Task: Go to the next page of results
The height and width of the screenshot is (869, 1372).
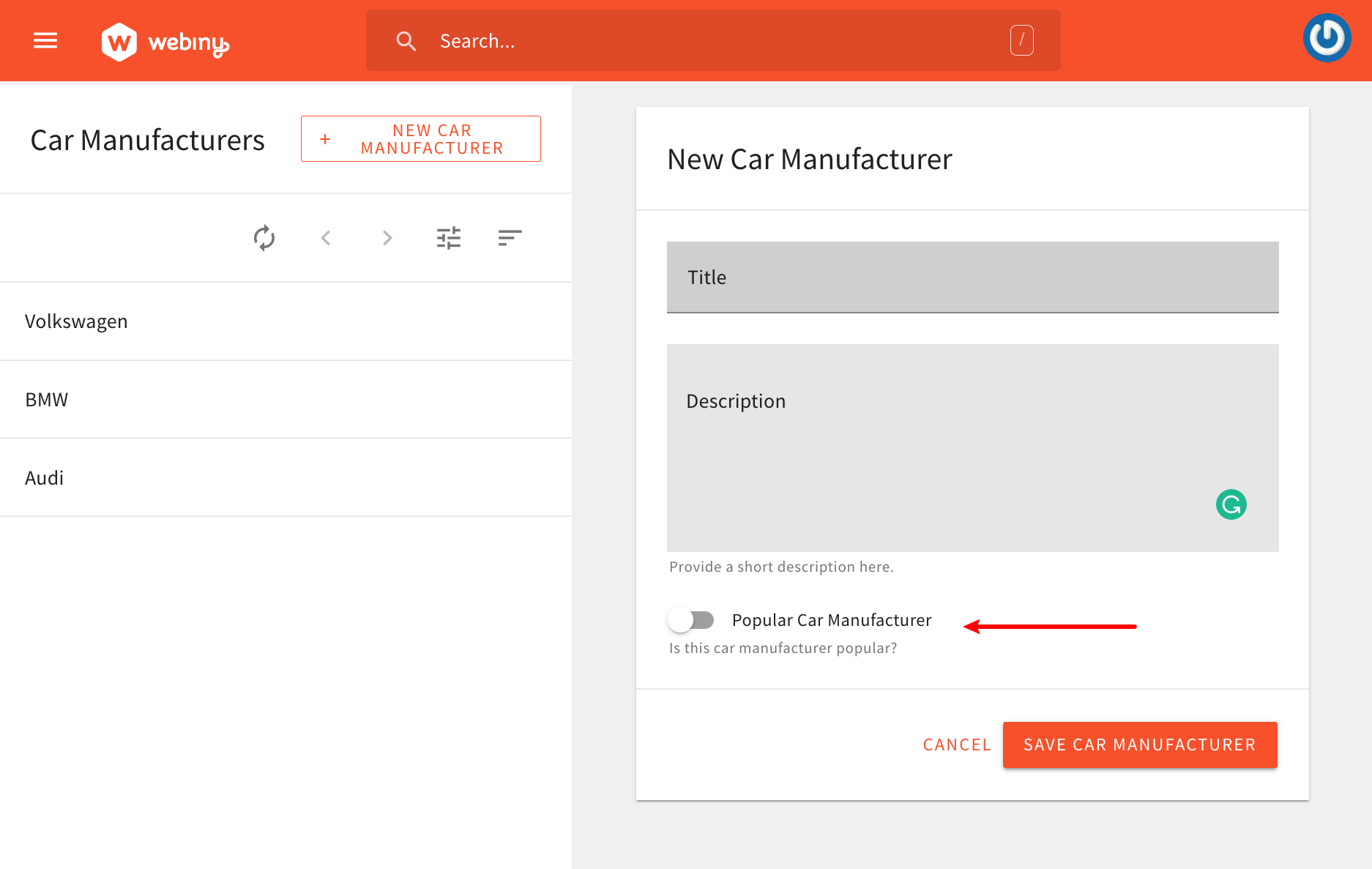Action: [x=387, y=238]
